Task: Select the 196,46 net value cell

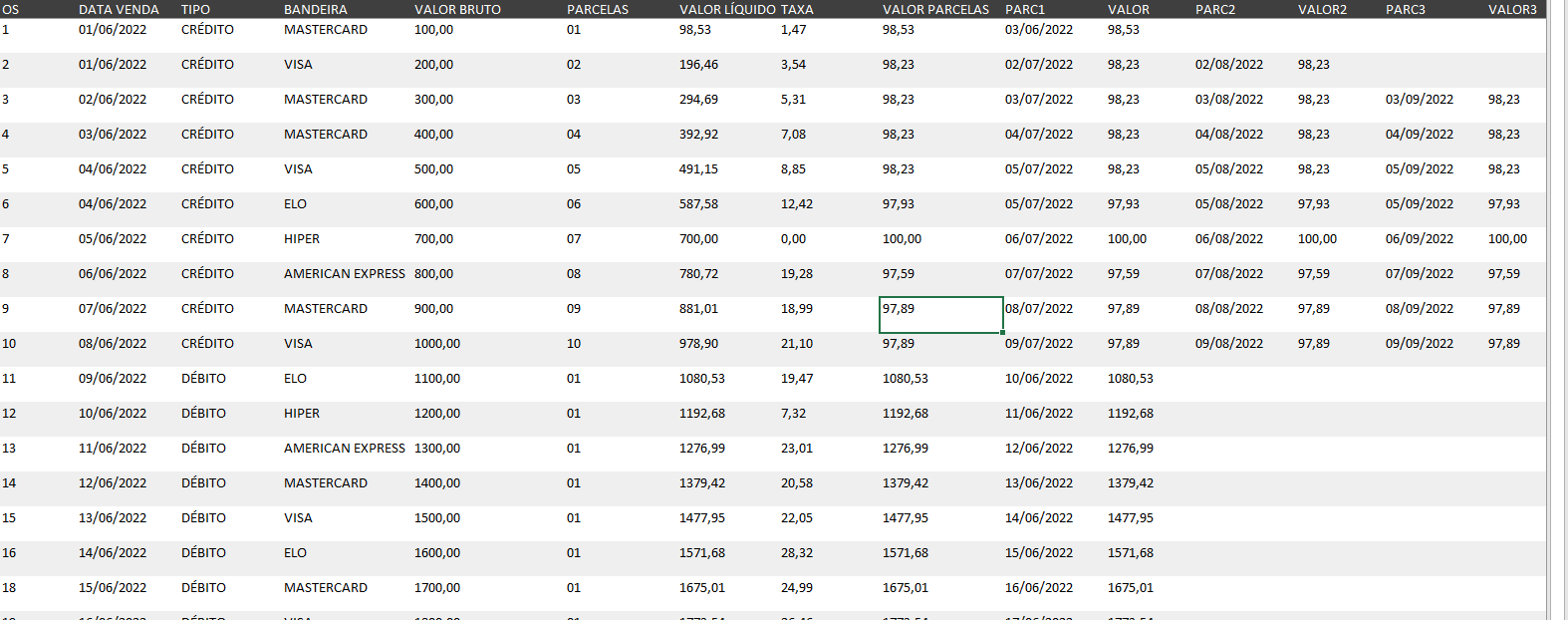Action: pyautogui.click(x=698, y=65)
